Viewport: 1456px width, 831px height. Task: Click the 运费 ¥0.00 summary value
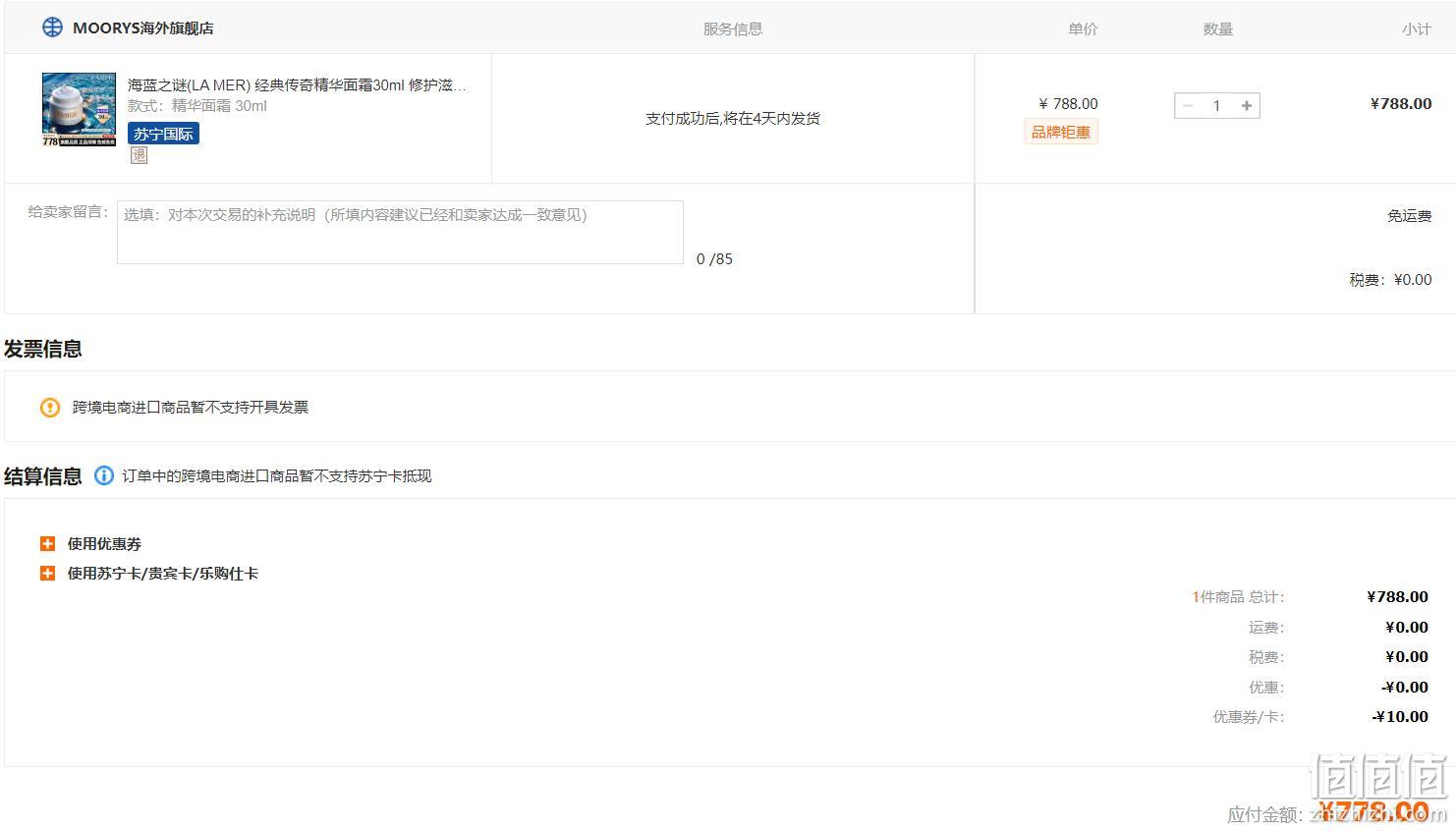pyautogui.click(x=1407, y=627)
